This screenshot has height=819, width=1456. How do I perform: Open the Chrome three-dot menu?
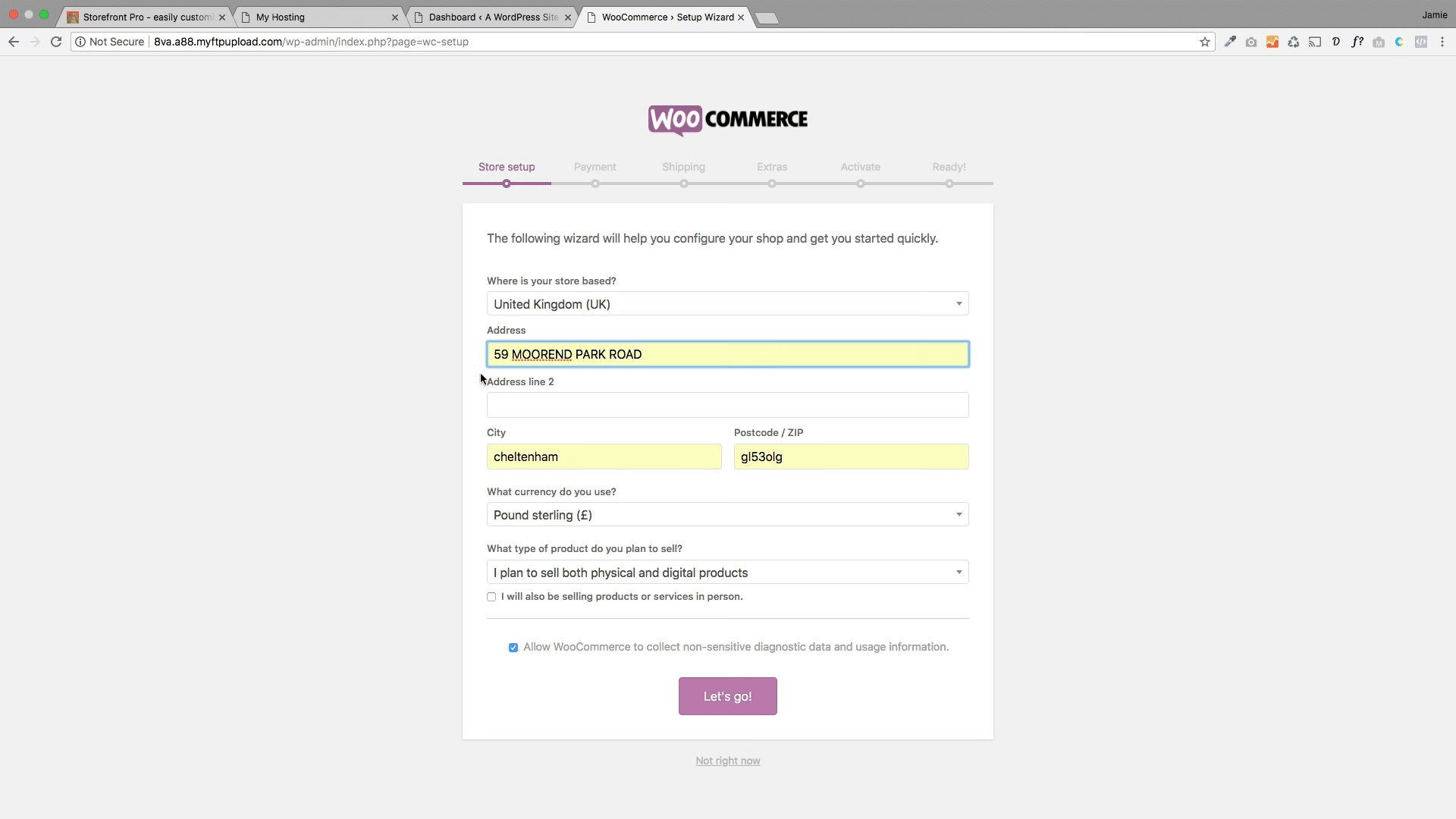[x=1442, y=42]
